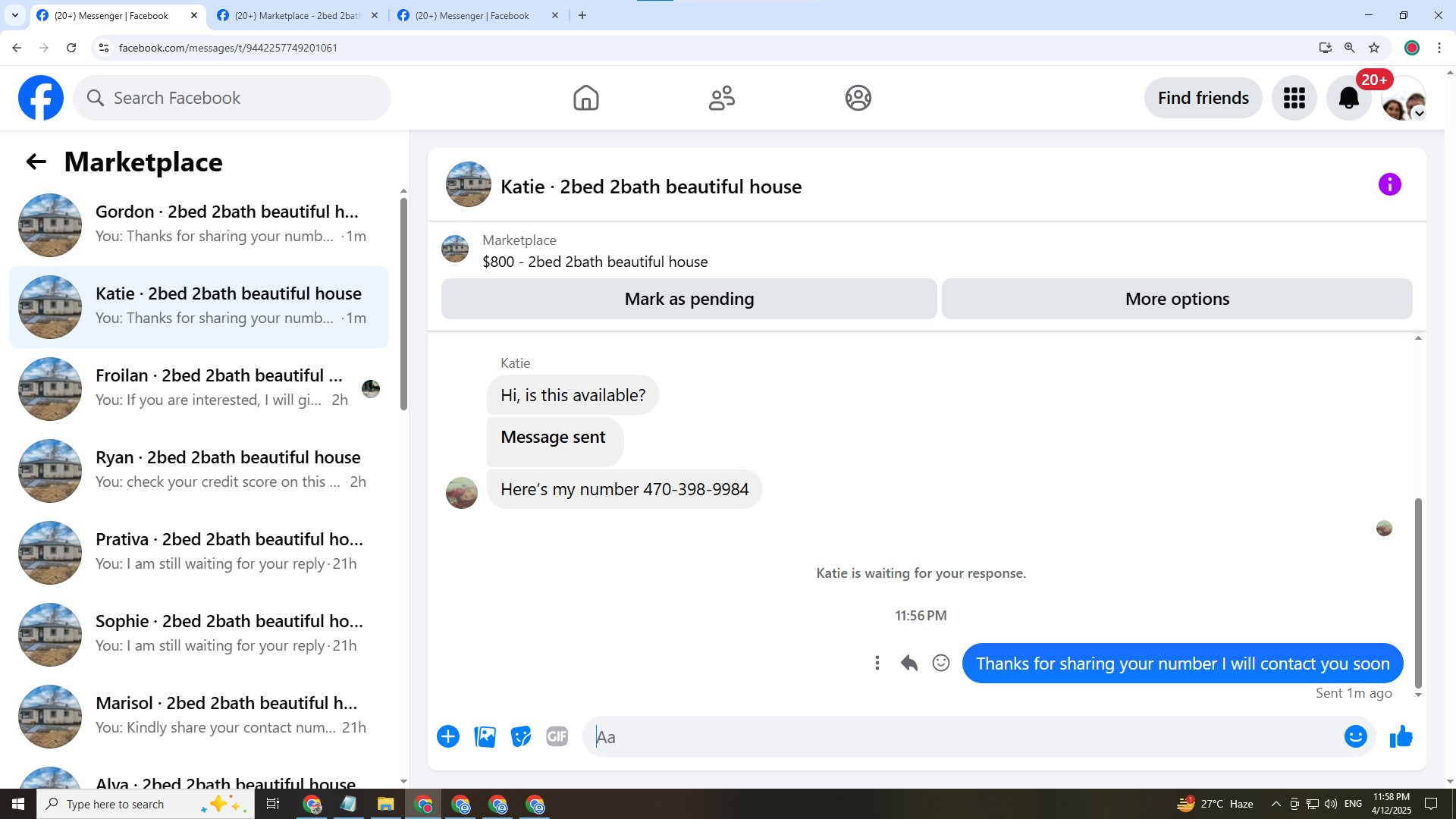Open the Friends icon in top navigation
This screenshot has height=819, width=1456.
(x=721, y=98)
